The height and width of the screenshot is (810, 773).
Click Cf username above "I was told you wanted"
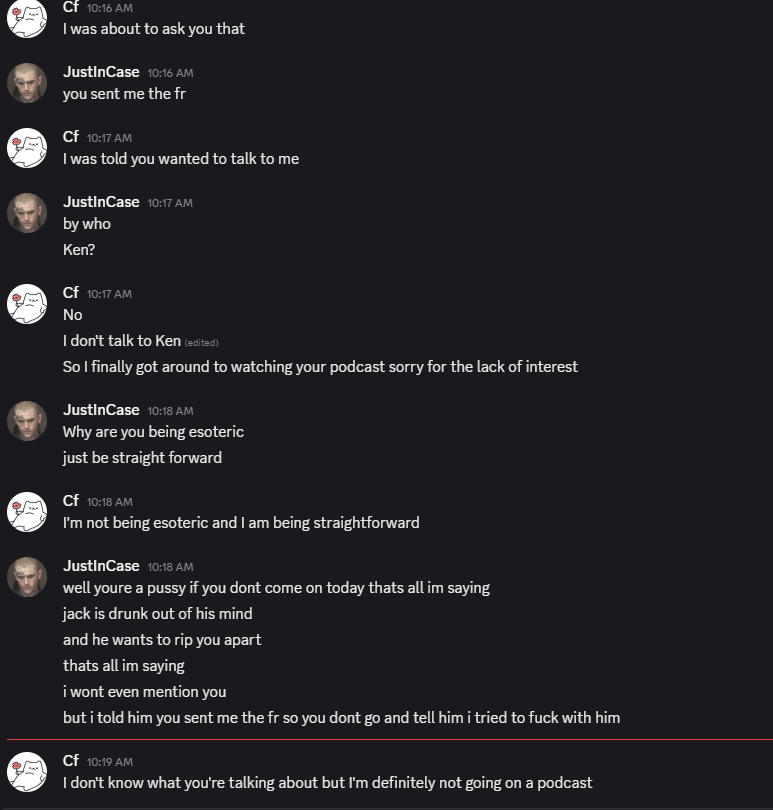[71, 137]
